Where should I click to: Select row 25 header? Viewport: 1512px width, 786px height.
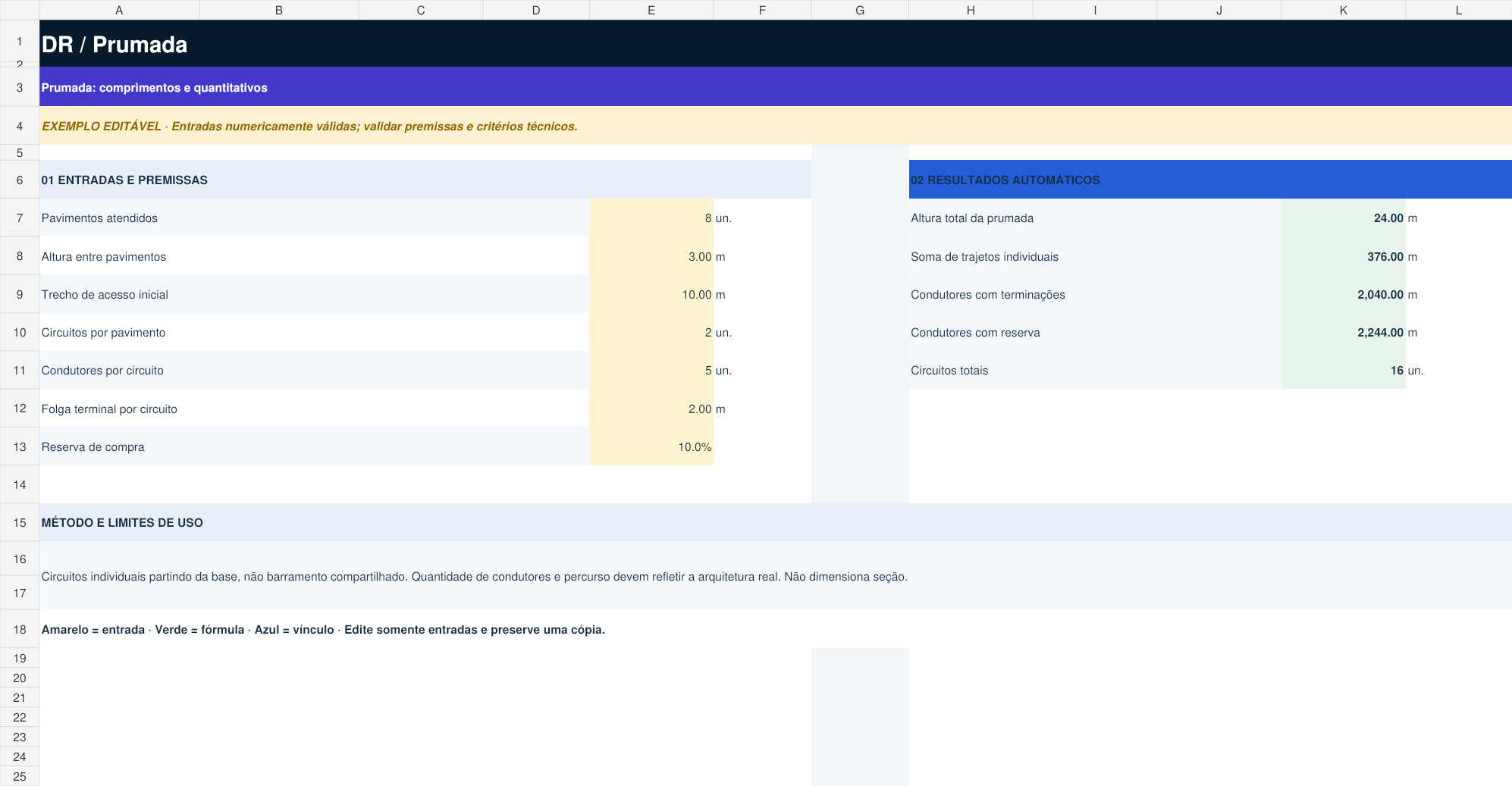pyautogui.click(x=20, y=776)
